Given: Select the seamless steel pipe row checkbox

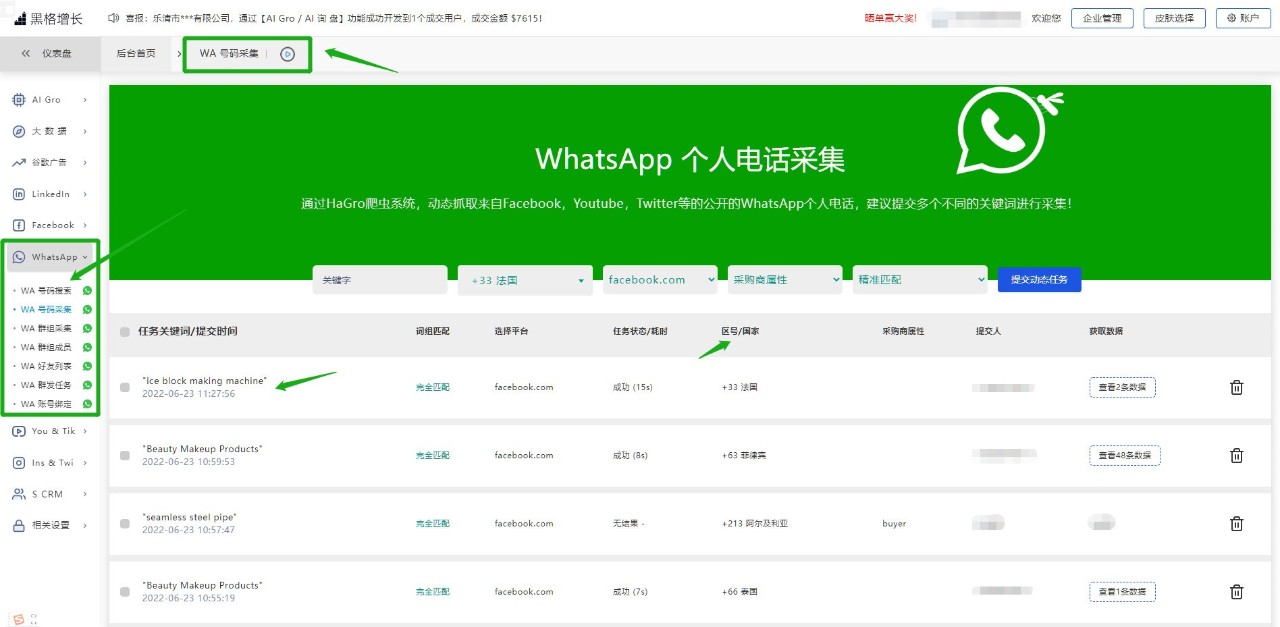Looking at the screenshot, I should point(125,523).
